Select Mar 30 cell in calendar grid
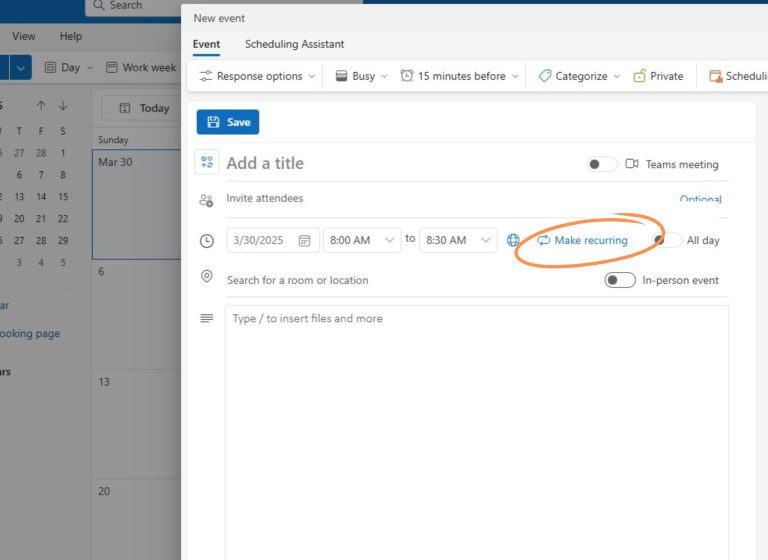The width and height of the screenshot is (768, 560). [137, 204]
